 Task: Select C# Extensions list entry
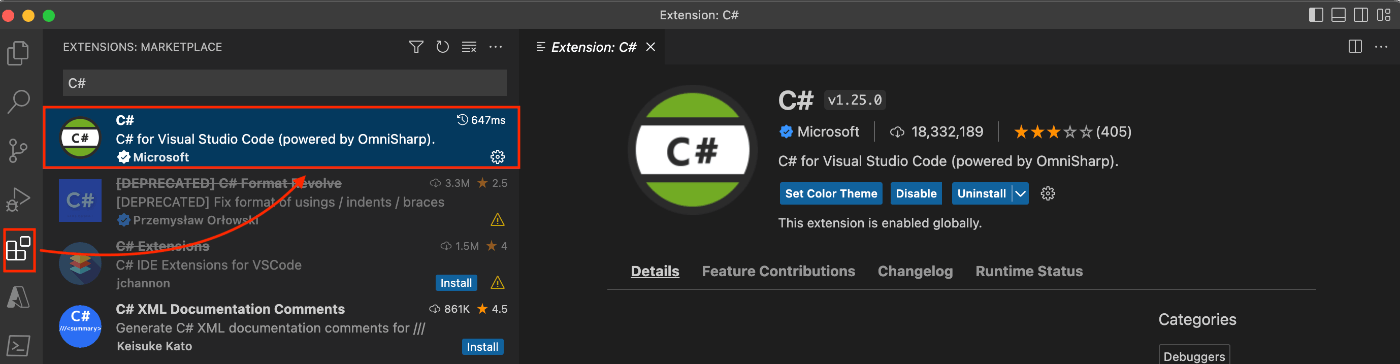tap(282, 265)
